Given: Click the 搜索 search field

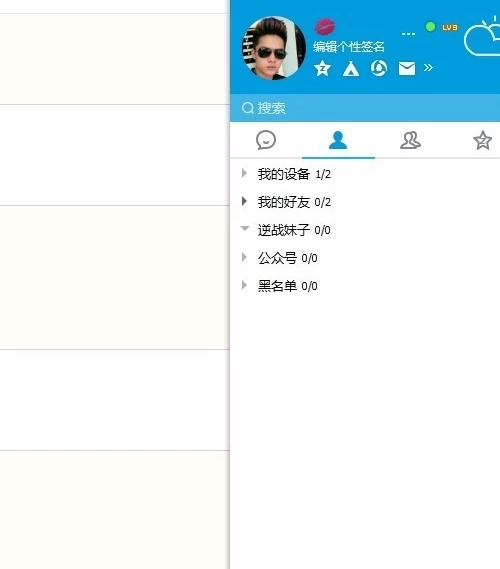Looking at the screenshot, I should pyautogui.click(x=365, y=108).
